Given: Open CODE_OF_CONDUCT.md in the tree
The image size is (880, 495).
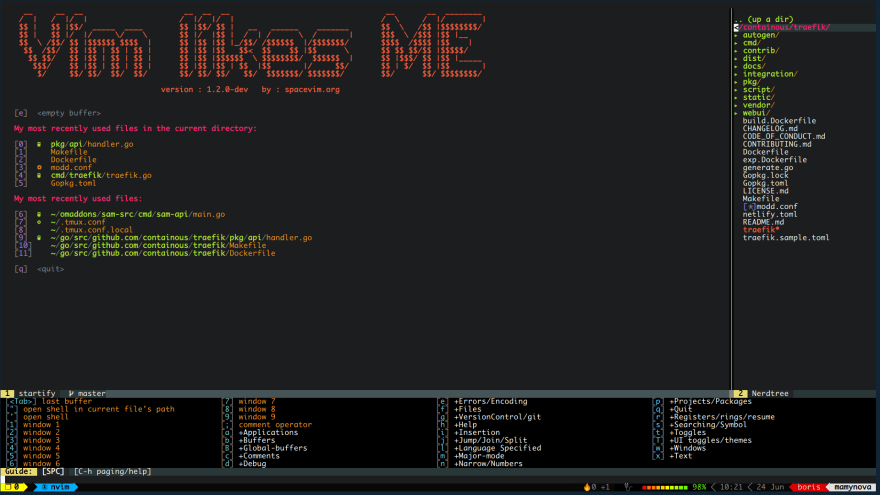Looking at the screenshot, I should pos(783,136).
